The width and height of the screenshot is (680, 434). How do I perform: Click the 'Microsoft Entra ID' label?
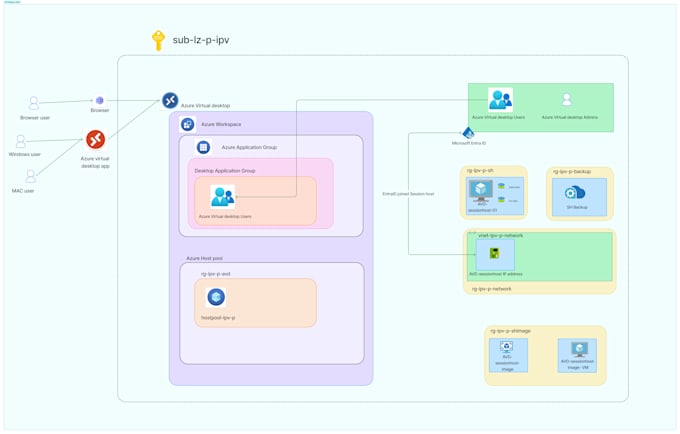click(469, 143)
